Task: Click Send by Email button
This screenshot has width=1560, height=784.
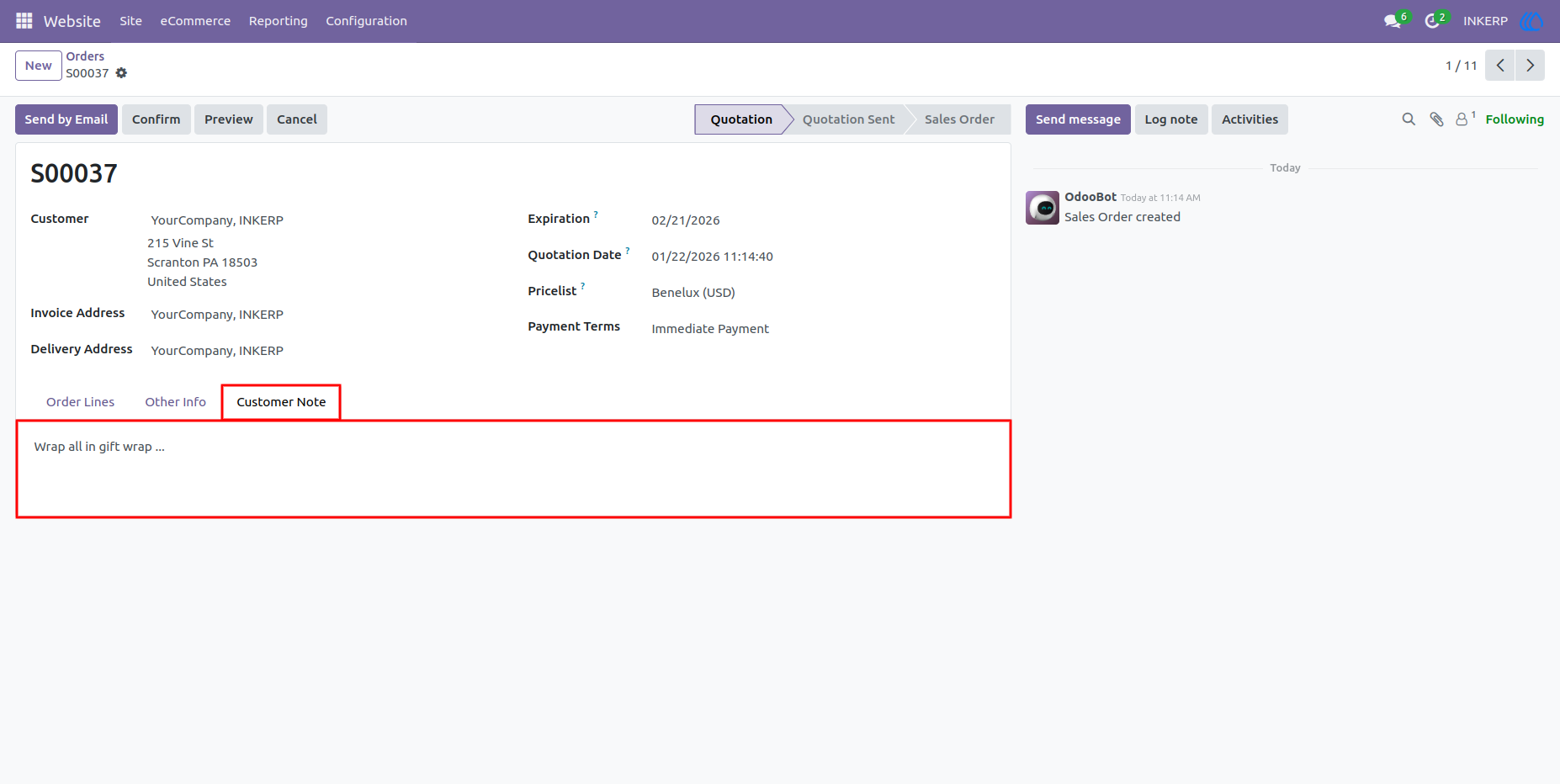Action: [x=66, y=119]
